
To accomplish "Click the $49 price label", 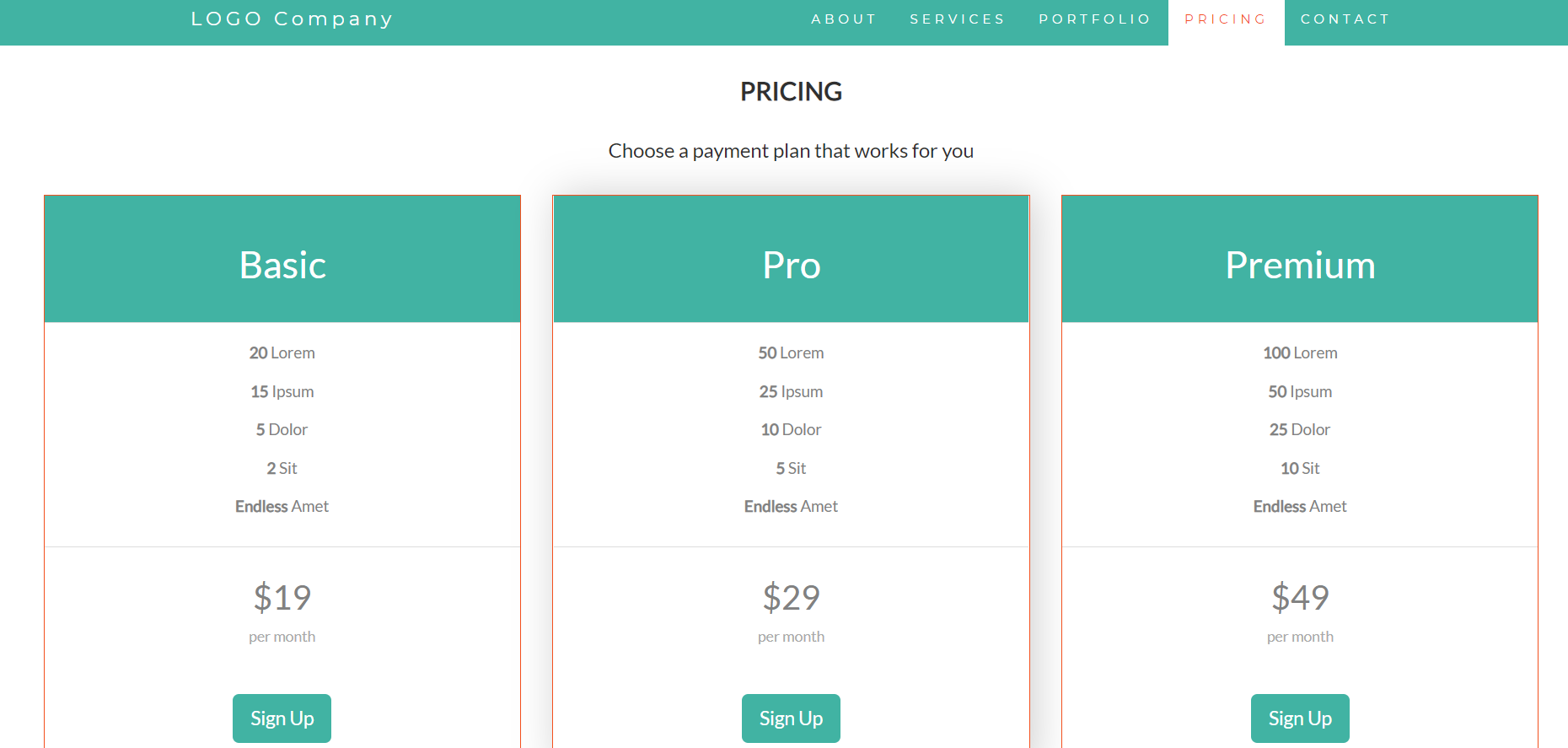I will click(1300, 598).
